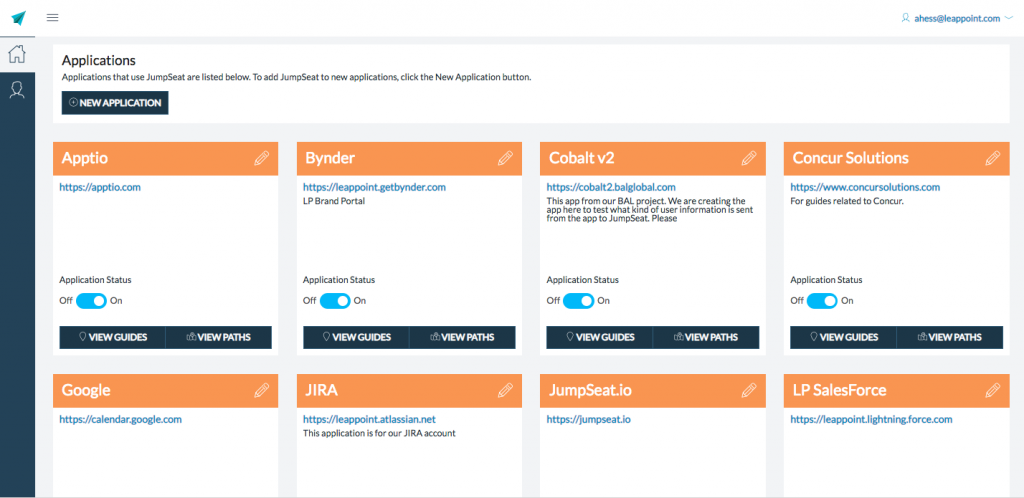Expand the ahess@leappoint.com account dropdown
This screenshot has width=1024, height=498.
click(957, 17)
